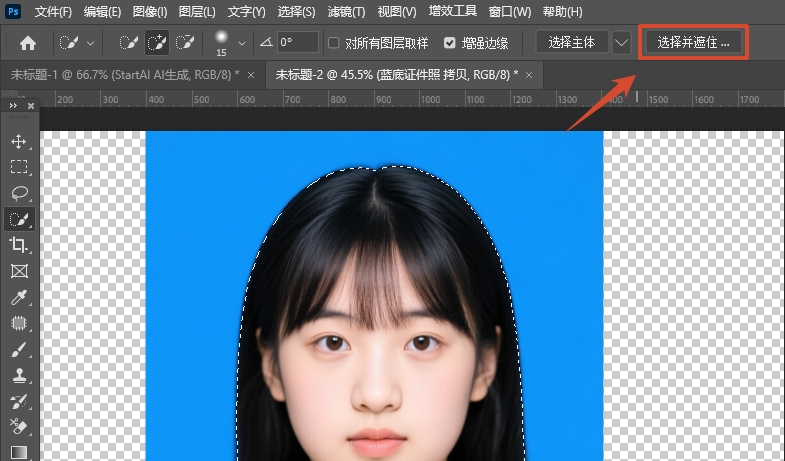Choose Add to selection mode icon
The height and width of the screenshot is (461, 785).
(x=157, y=43)
